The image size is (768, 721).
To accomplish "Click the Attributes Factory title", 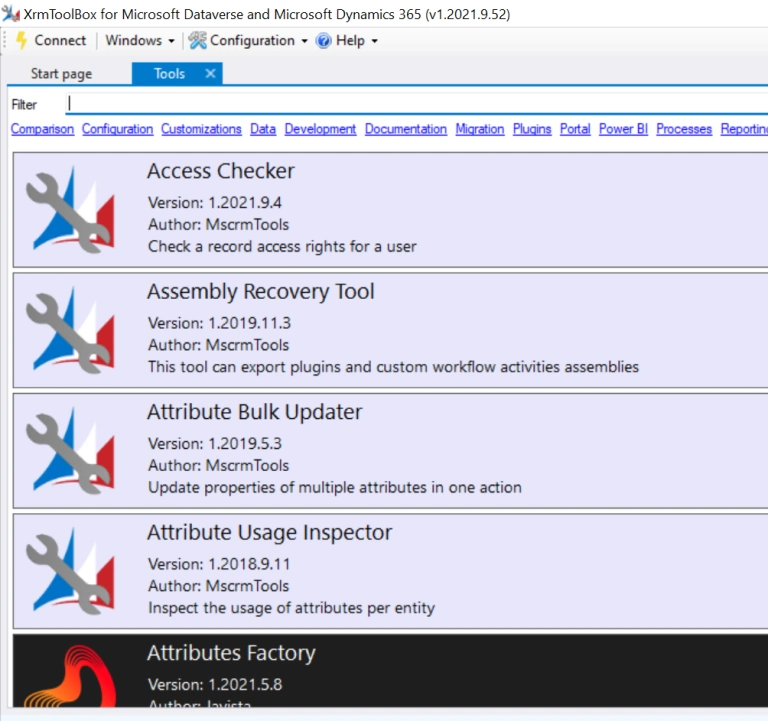I will (231, 653).
